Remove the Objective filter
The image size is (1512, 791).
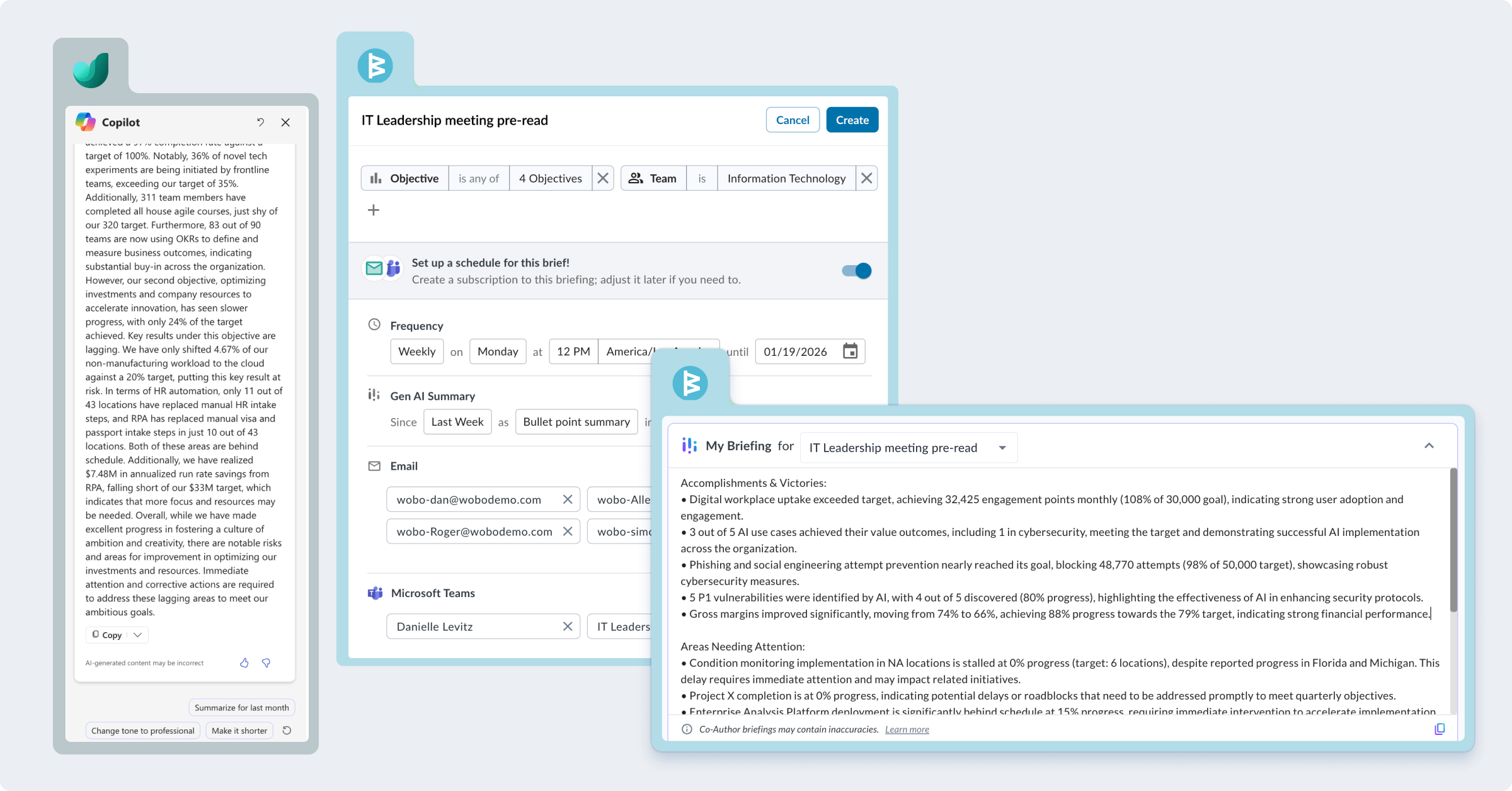point(603,178)
